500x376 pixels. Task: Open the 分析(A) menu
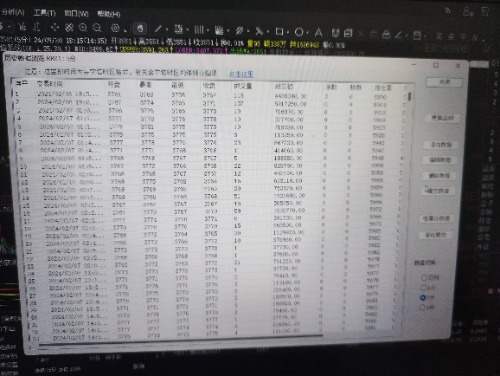click(13, 12)
